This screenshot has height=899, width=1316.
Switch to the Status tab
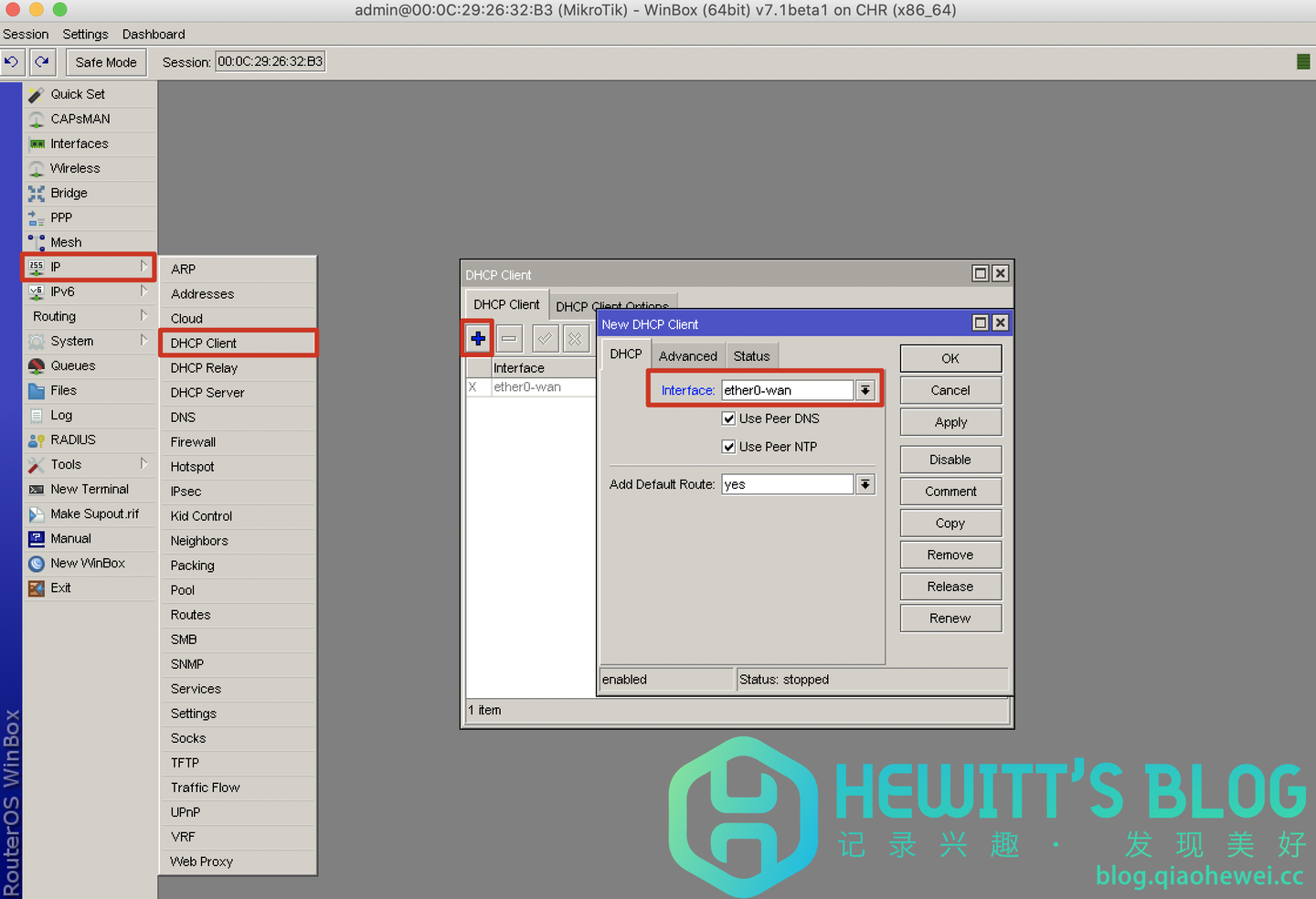tap(751, 356)
